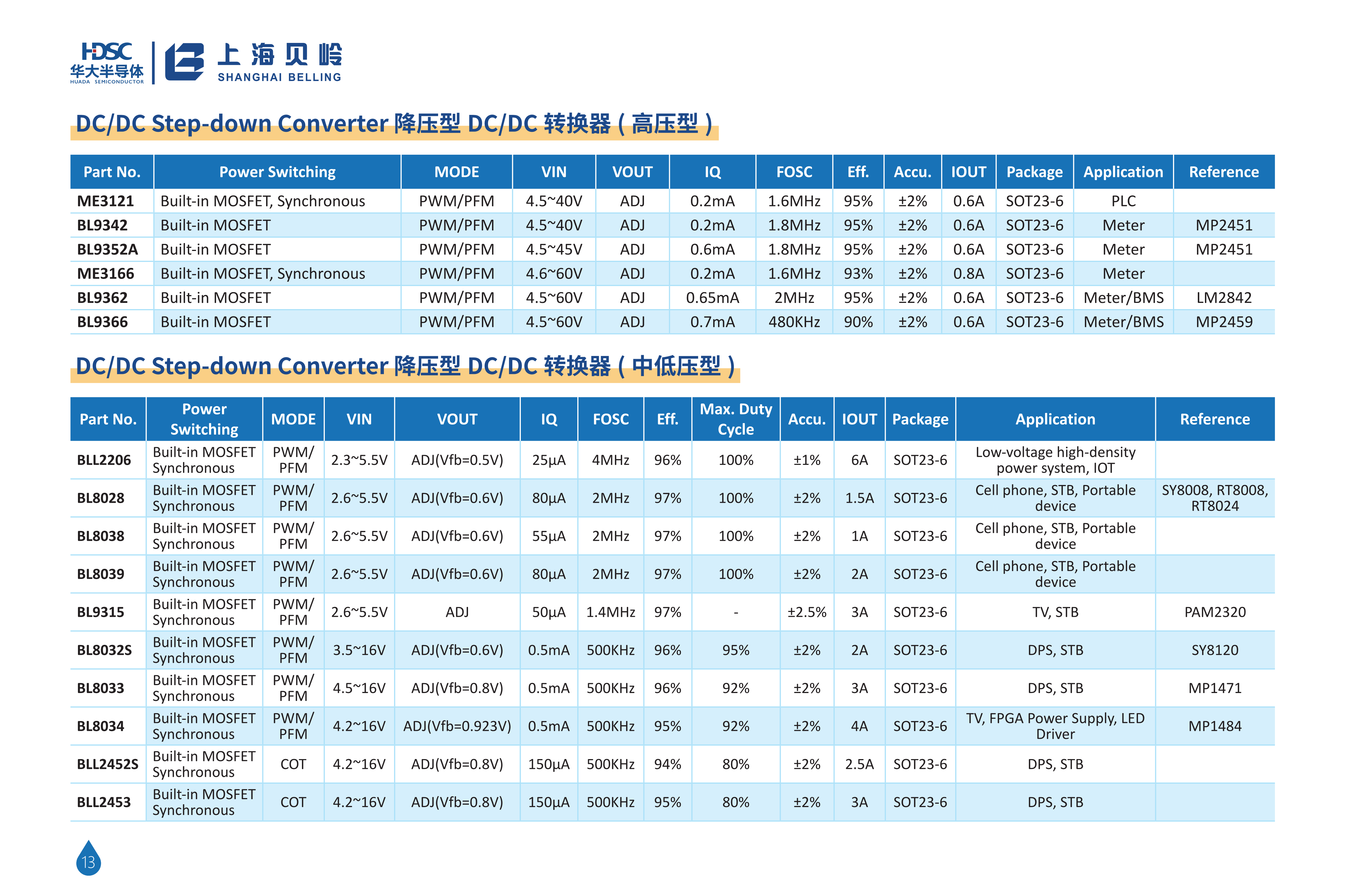Click part number BL8034

pyautogui.click(x=101, y=726)
